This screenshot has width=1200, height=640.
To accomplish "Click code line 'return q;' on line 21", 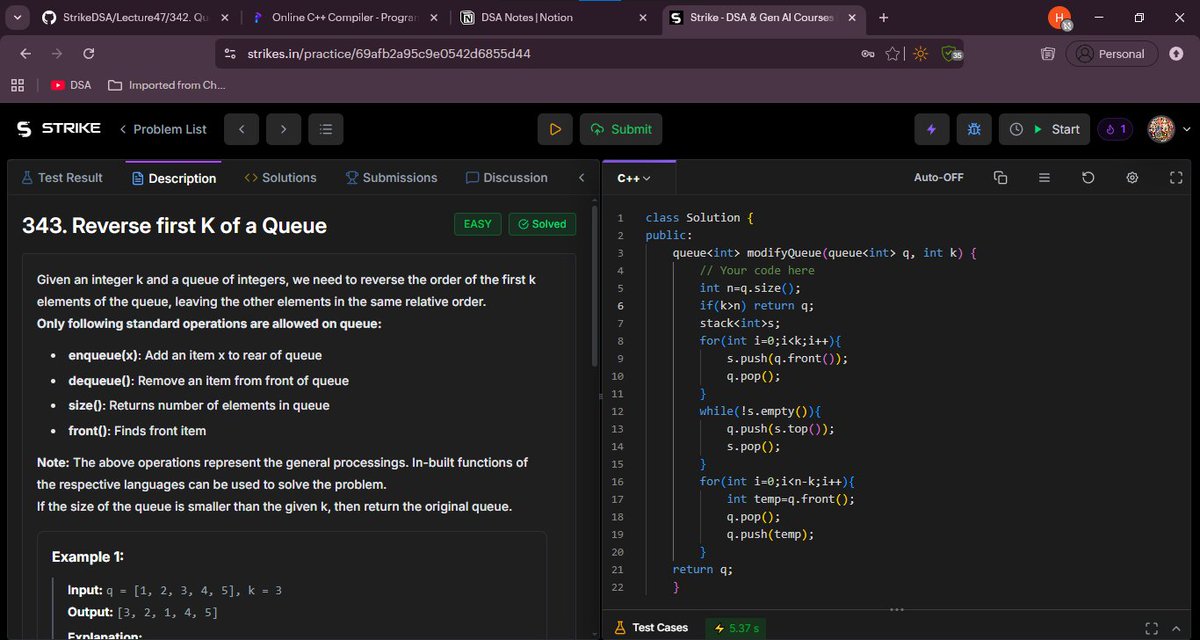I will [x=702, y=569].
